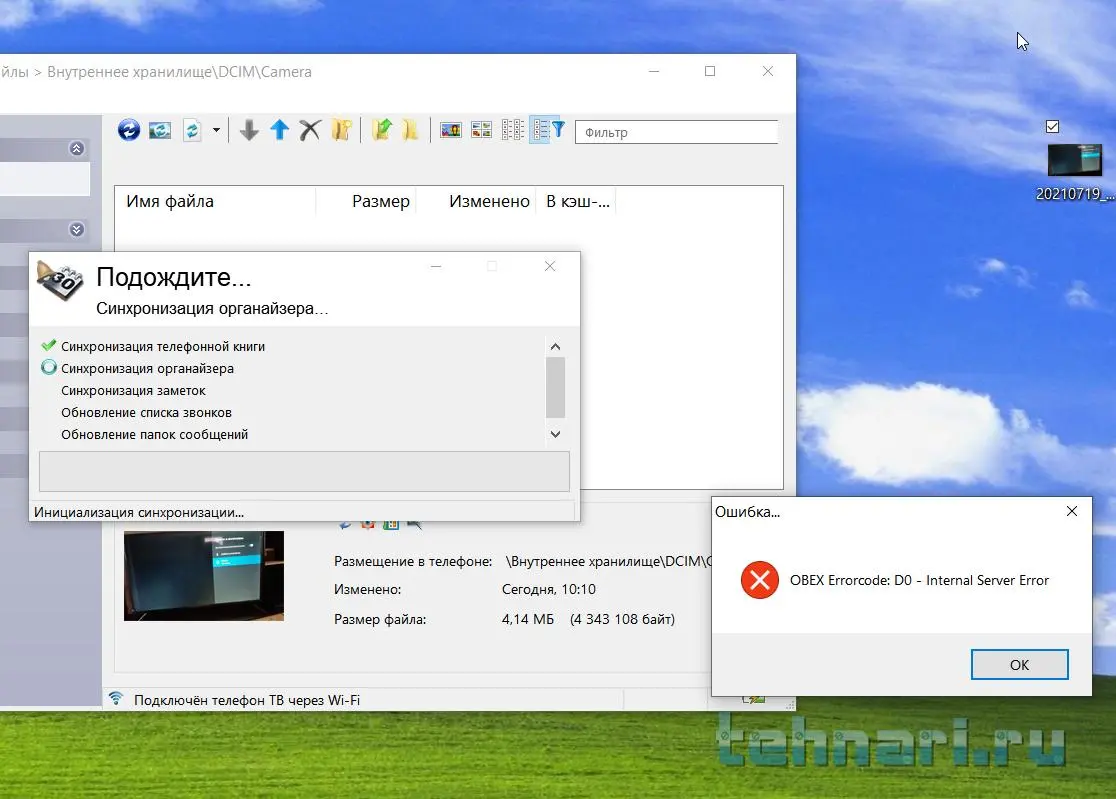This screenshot has width=1116, height=799.
Task: Click the photo sync icon in toolbar
Action: point(160,130)
